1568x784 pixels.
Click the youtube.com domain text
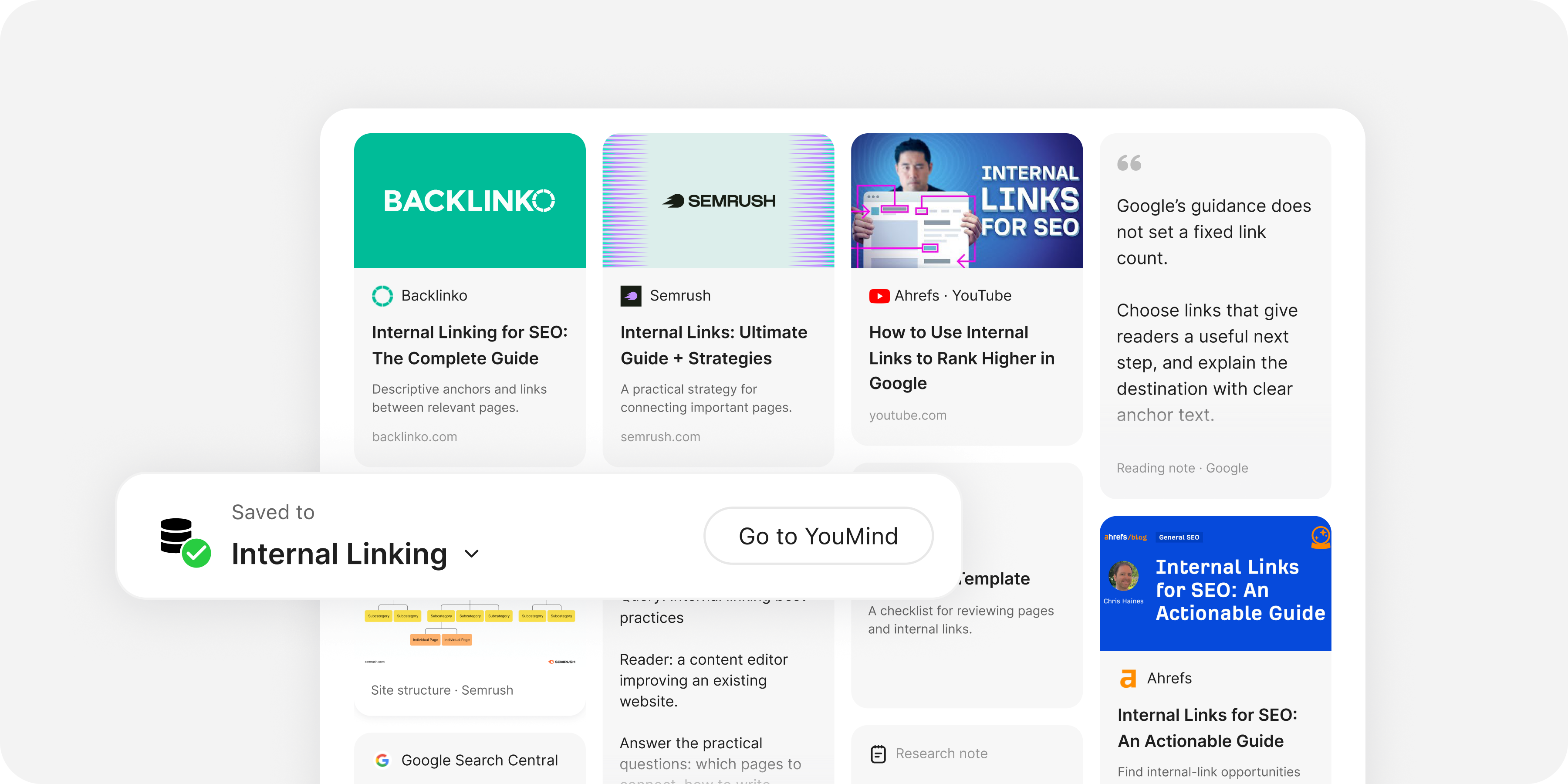(908, 415)
